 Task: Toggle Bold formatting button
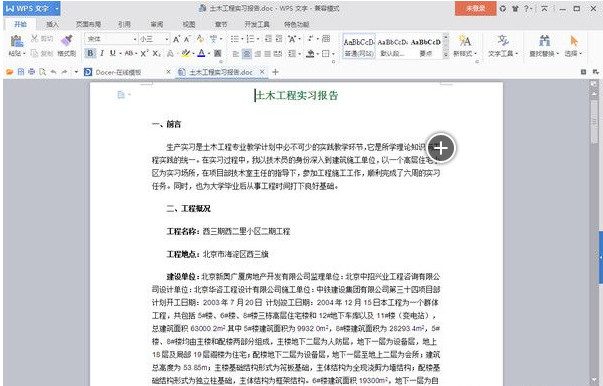[90, 53]
